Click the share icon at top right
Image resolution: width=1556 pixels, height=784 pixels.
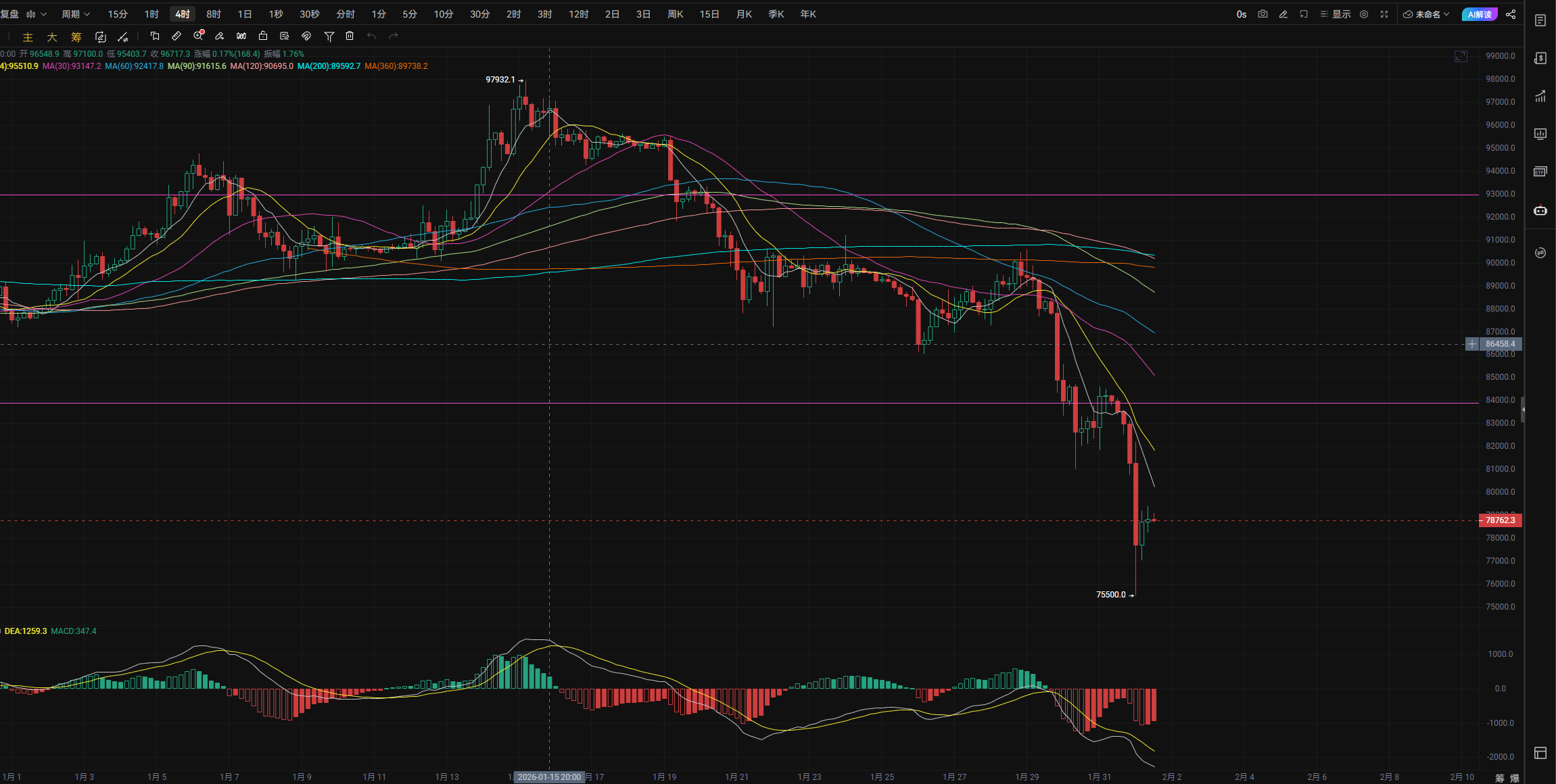tap(1511, 14)
